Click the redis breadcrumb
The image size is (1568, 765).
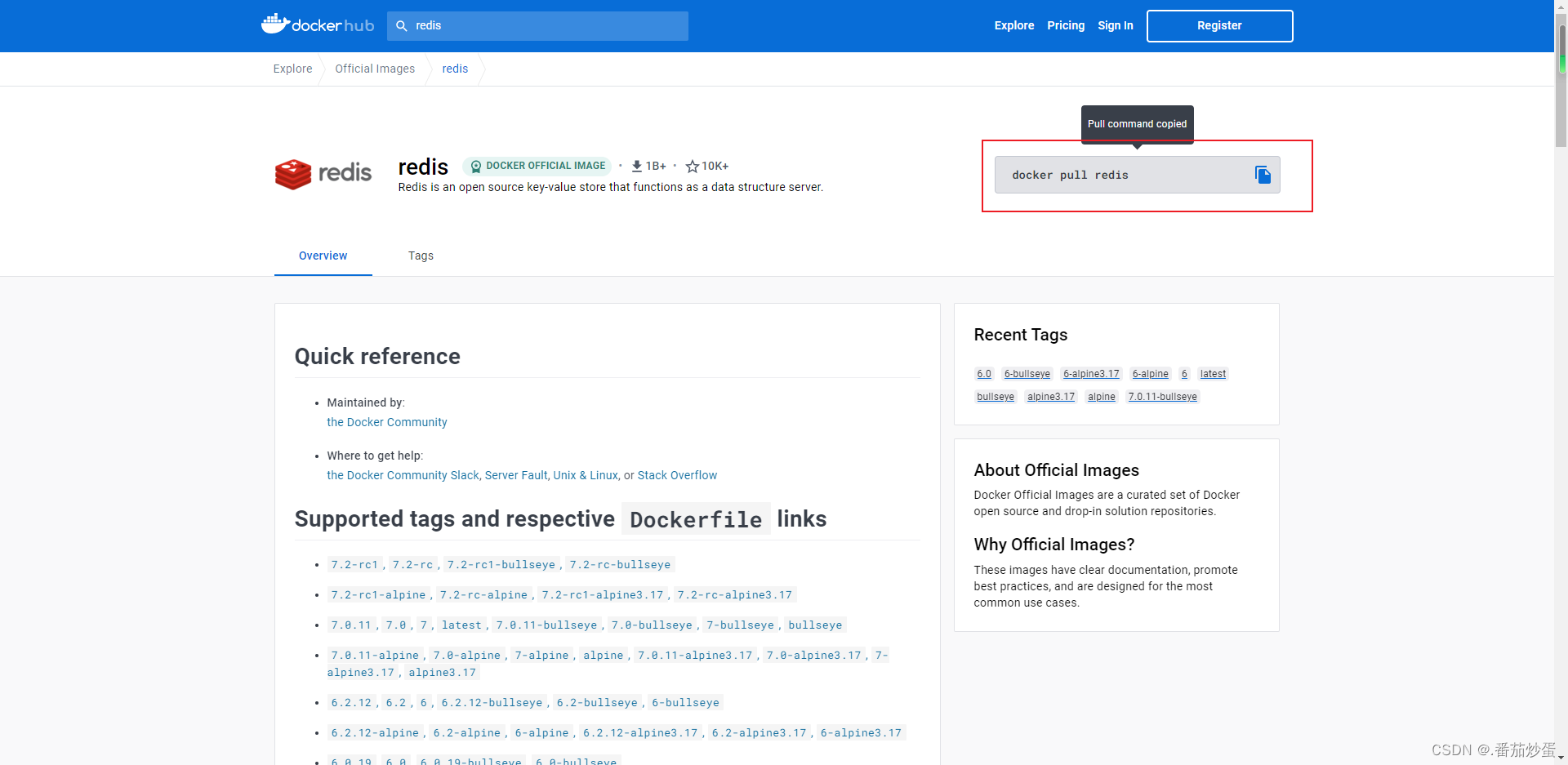coord(455,69)
